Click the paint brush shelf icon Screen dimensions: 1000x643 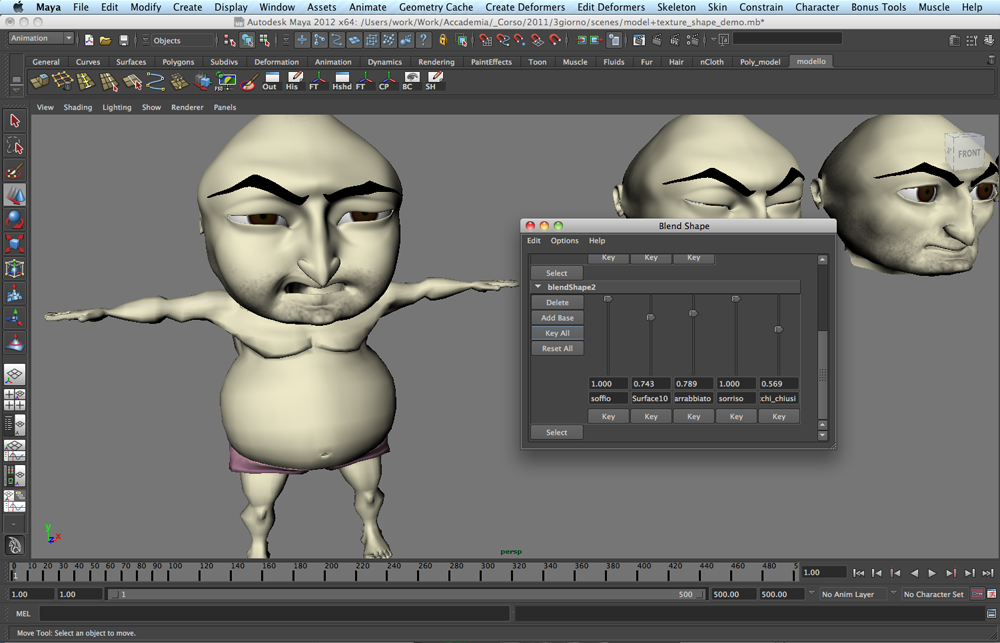[x=250, y=84]
